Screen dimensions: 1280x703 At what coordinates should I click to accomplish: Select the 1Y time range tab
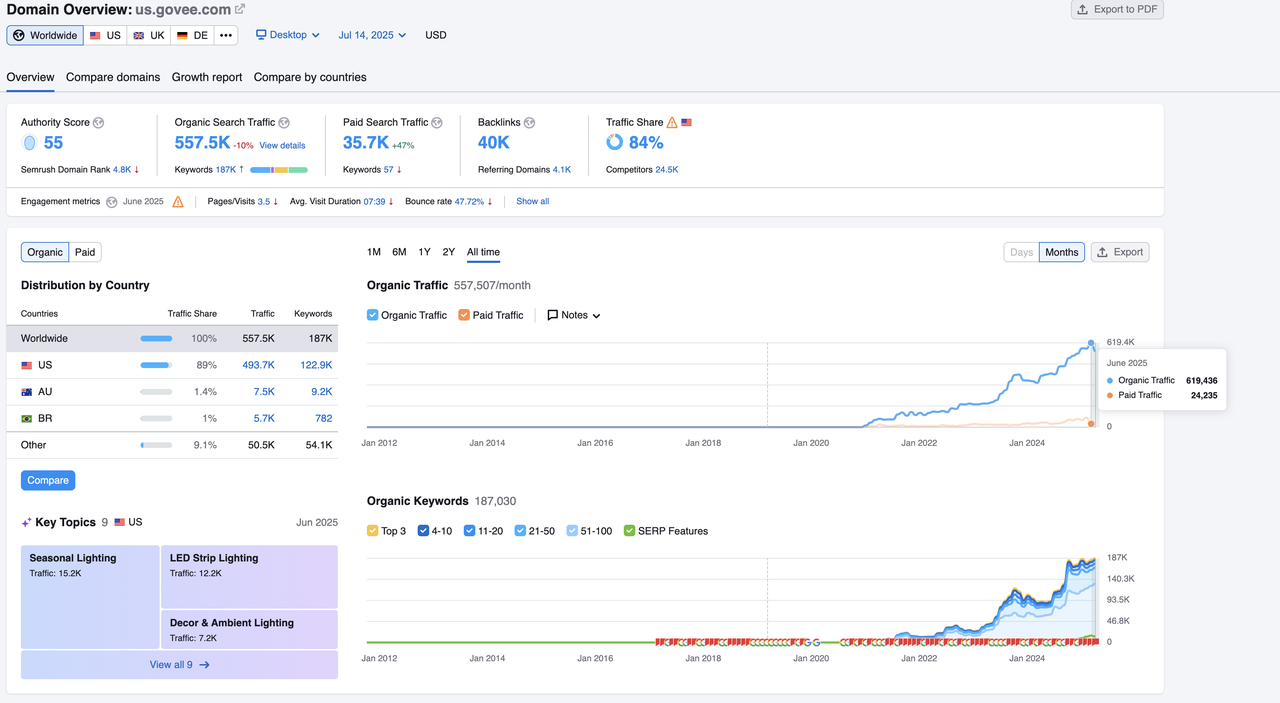pos(425,252)
